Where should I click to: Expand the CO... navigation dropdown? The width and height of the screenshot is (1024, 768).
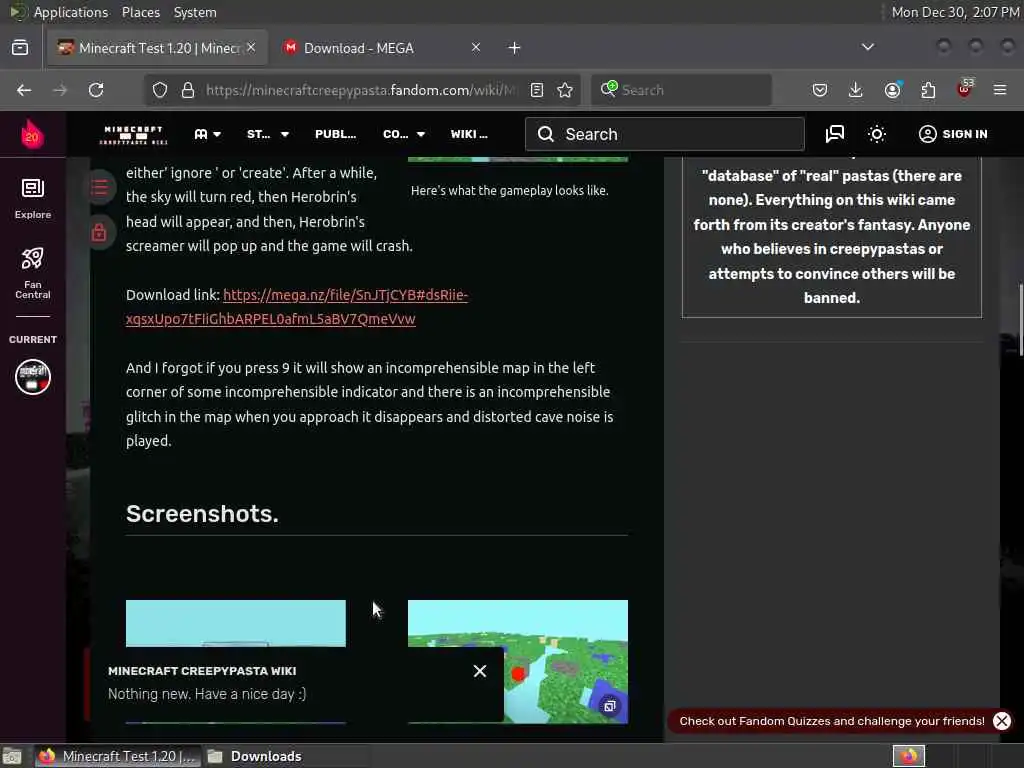point(404,134)
